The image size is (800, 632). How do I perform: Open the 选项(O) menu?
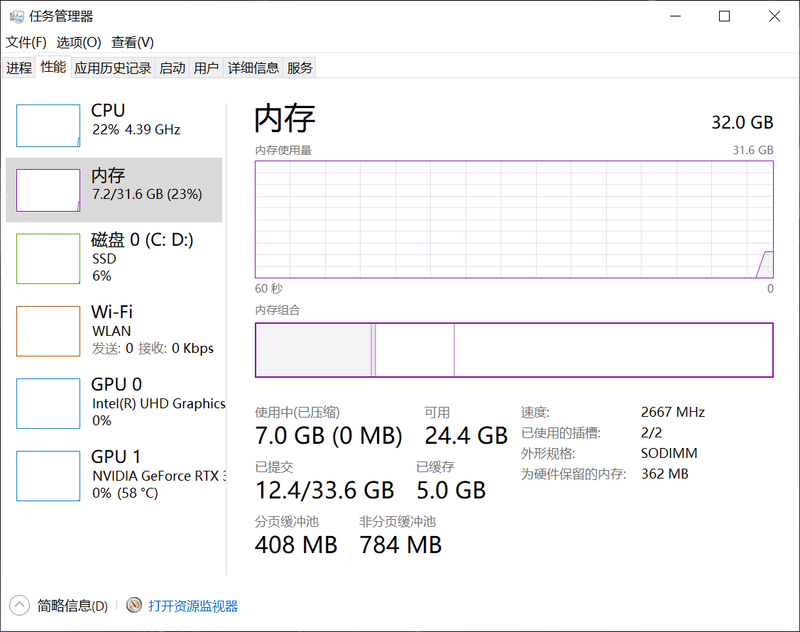coord(79,42)
